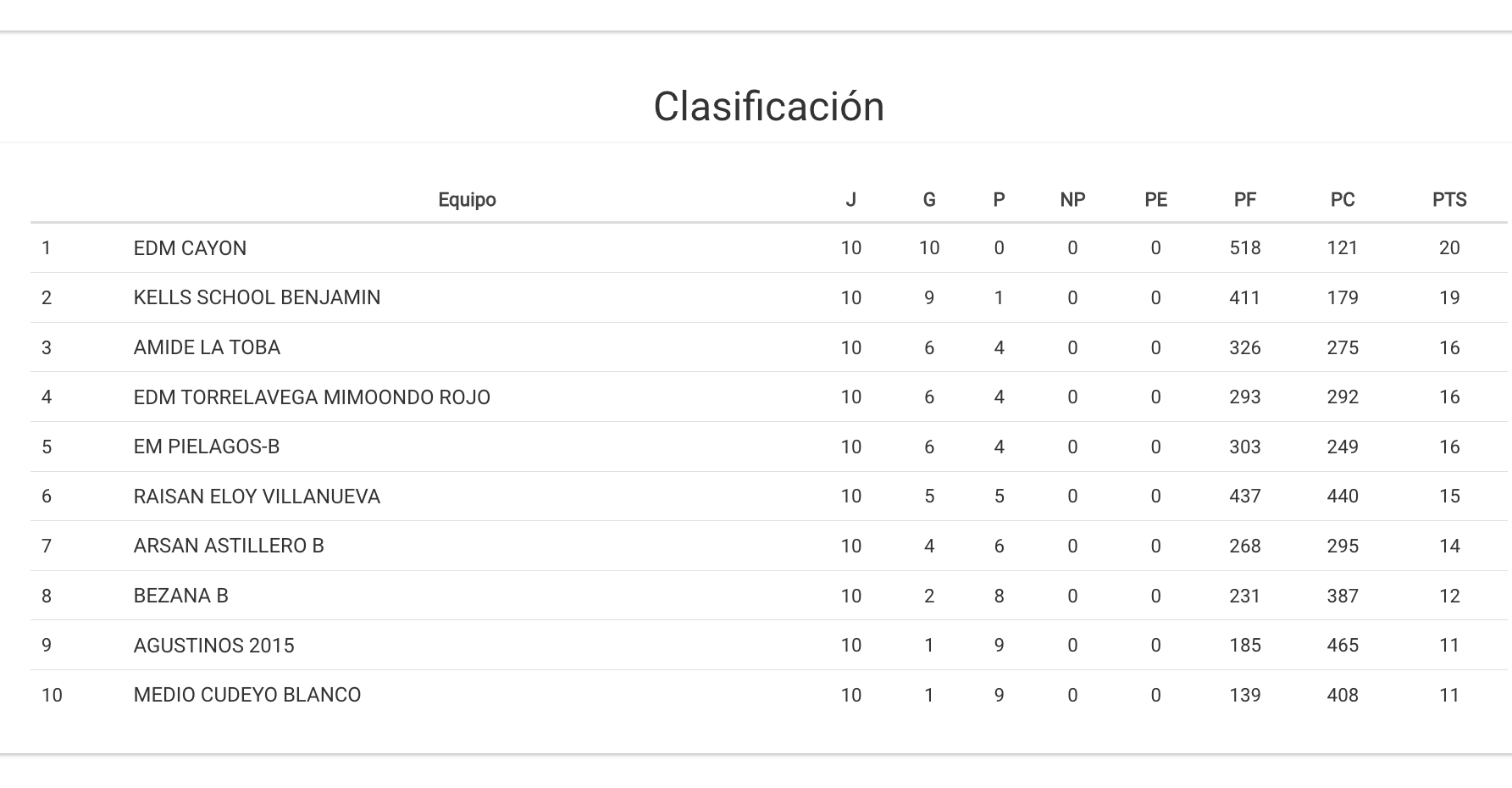Click the J column header
Image resolution: width=1512 pixels, height=788 pixels.
coord(850,200)
